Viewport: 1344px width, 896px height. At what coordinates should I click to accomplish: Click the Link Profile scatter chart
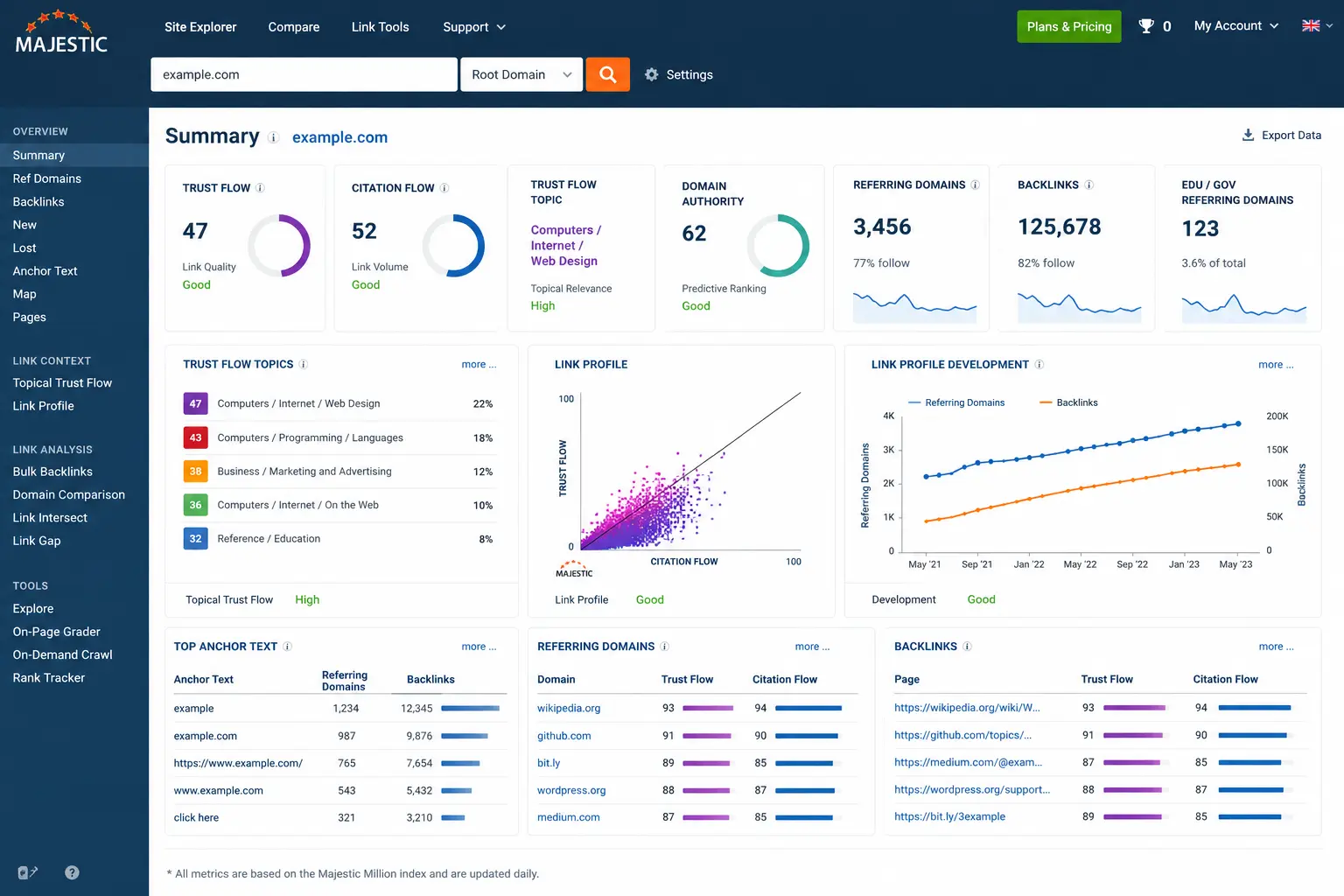coord(689,471)
